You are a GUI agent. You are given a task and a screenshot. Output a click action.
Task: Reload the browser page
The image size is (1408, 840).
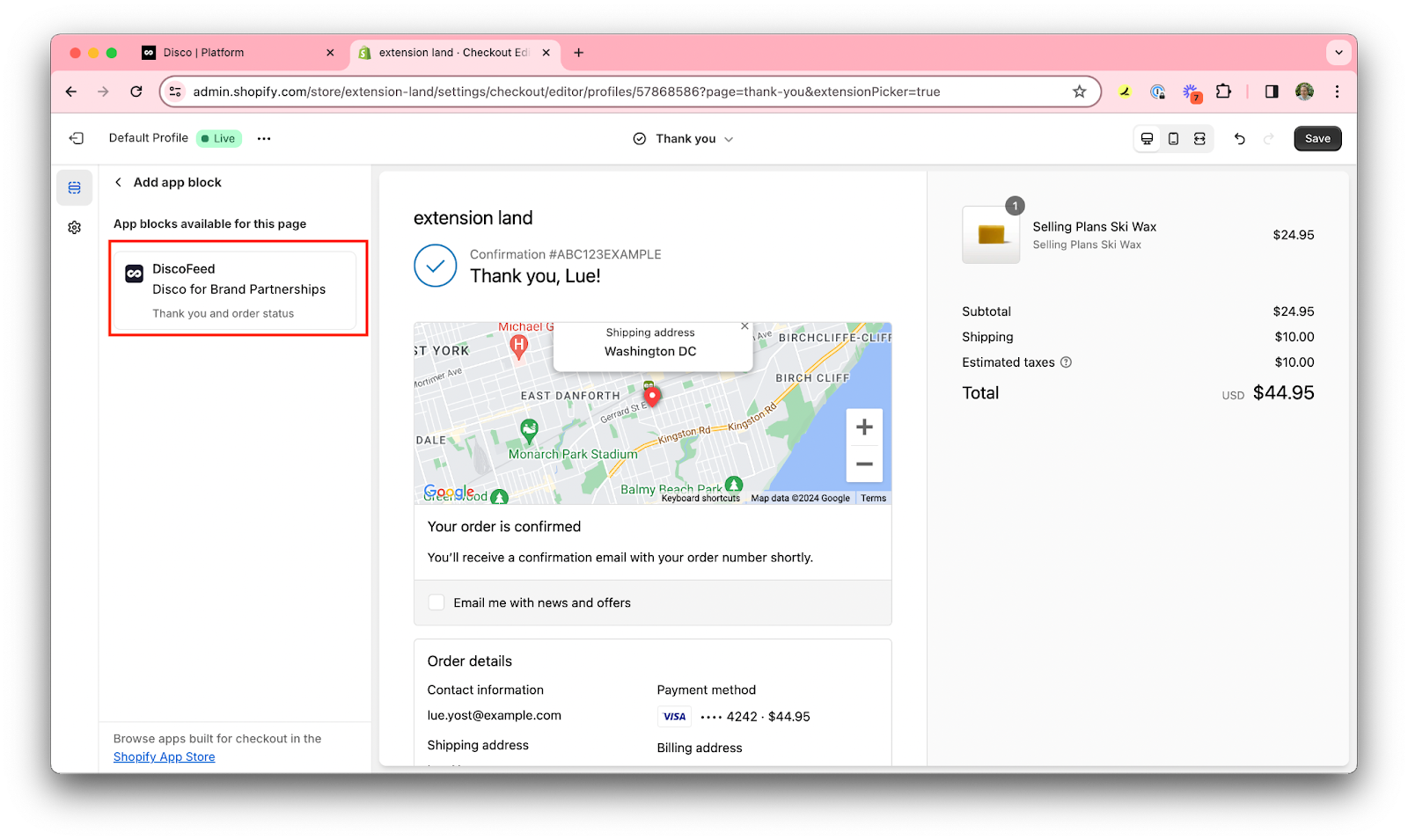pyautogui.click(x=136, y=91)
